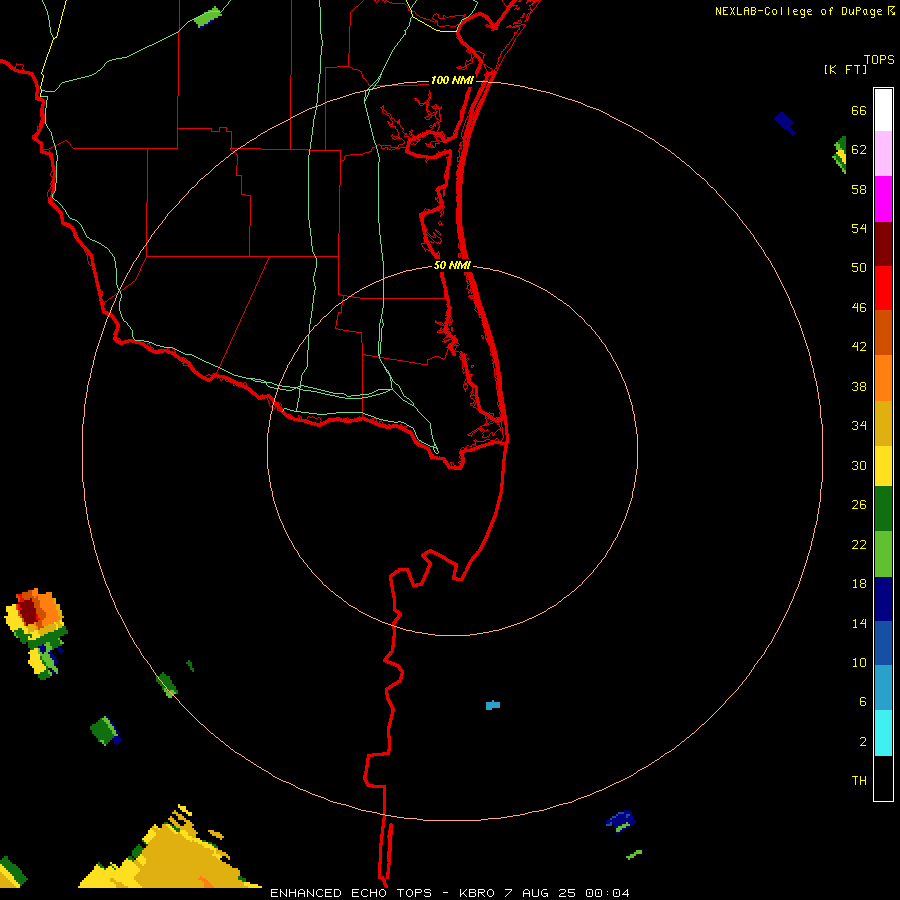Click the legend value 10
The image size is (900, 900).
[859, 662]
